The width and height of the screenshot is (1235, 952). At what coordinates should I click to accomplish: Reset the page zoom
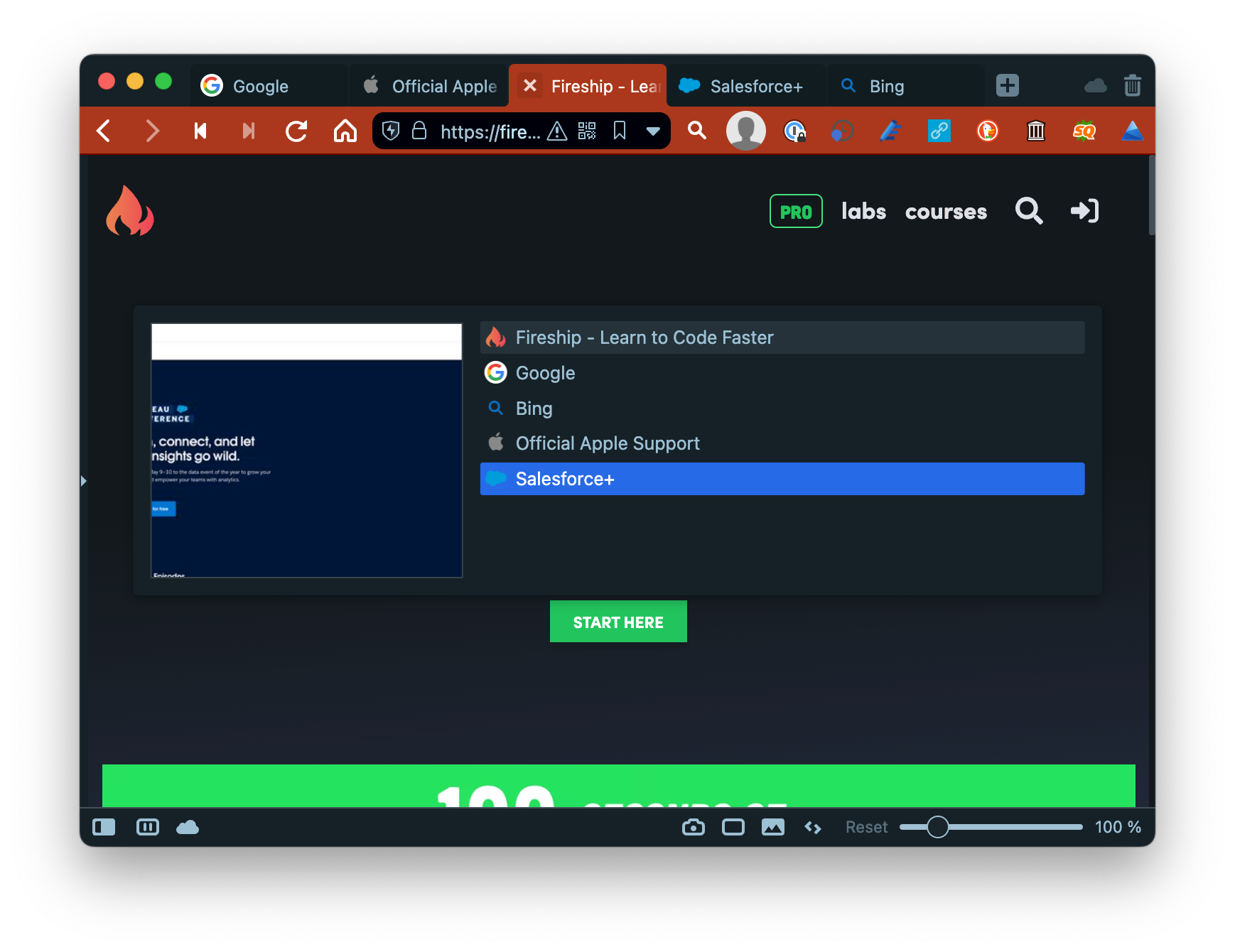pos(866,827)
